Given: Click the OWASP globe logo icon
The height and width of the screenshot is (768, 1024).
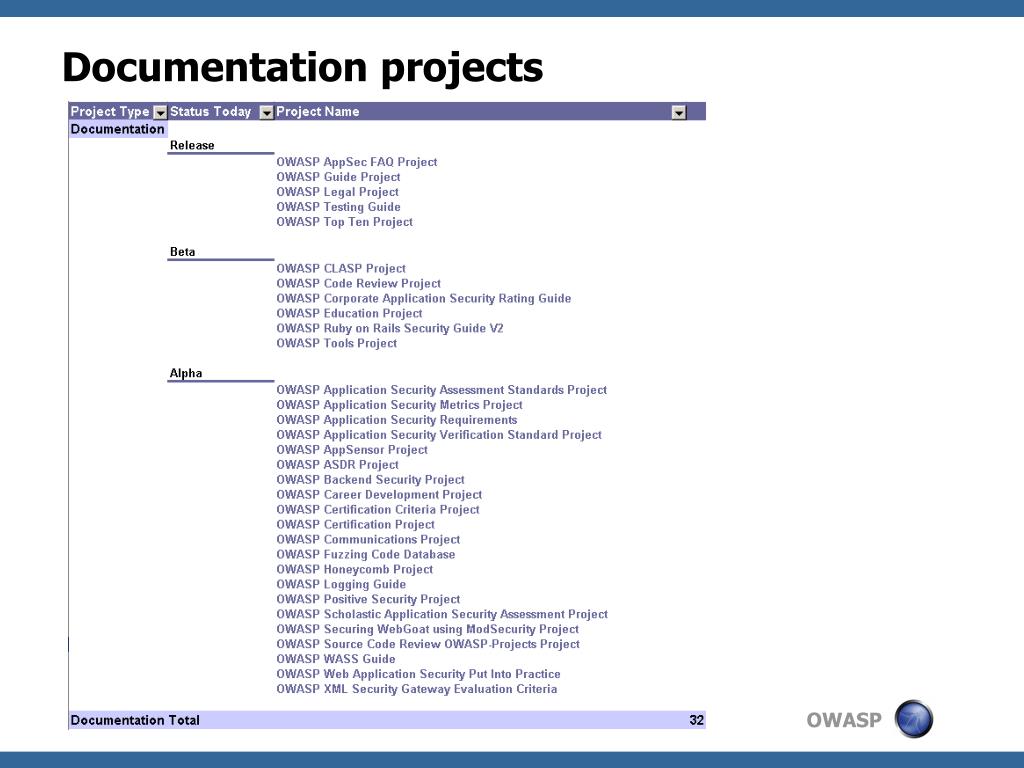Looking at the screenshot, I should coord(914,719).
